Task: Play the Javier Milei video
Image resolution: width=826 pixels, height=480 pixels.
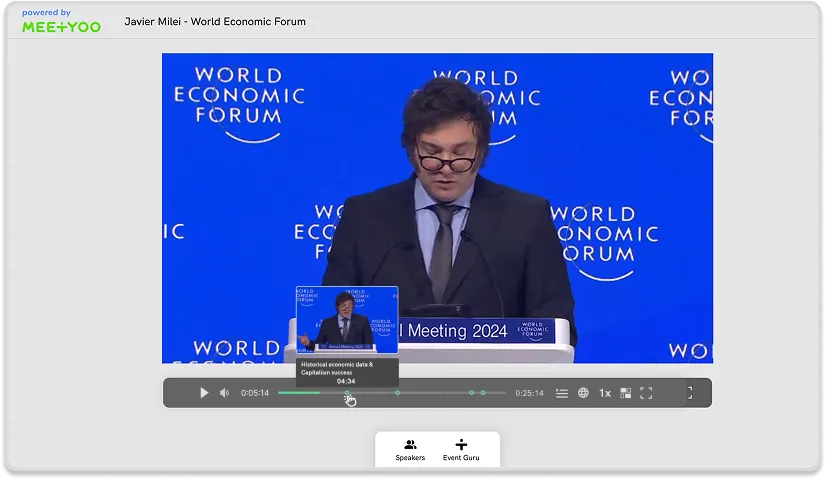Action: 204,393
